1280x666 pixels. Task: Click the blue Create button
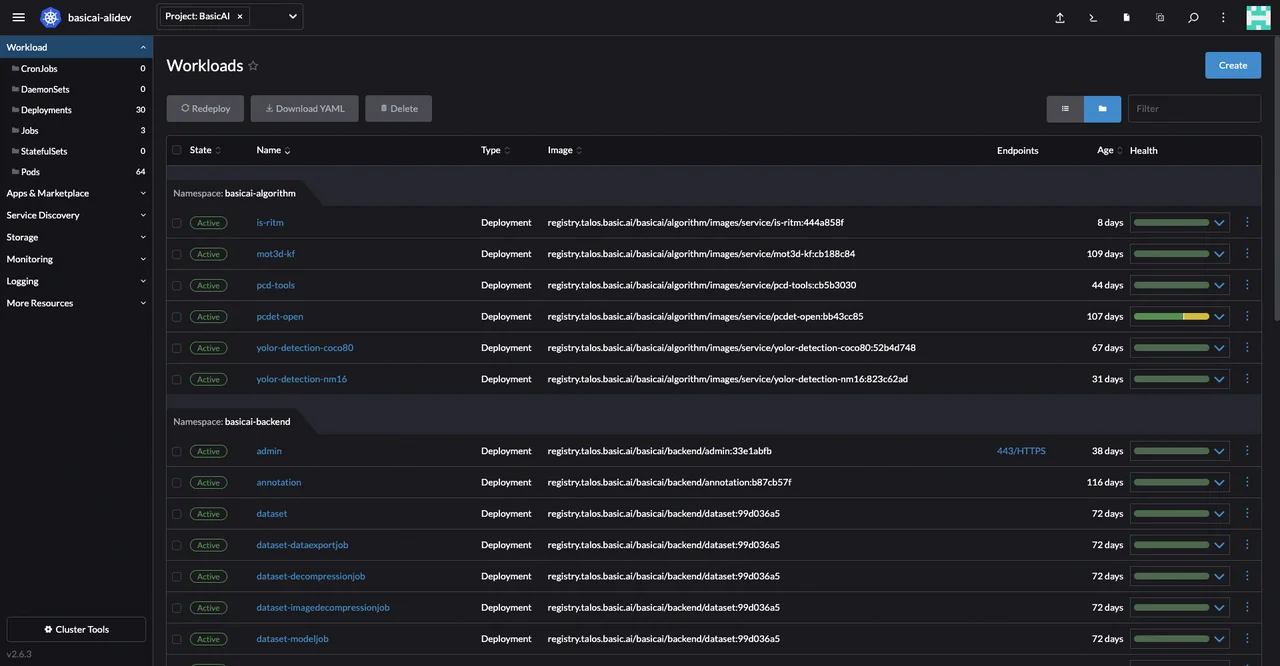coord(1232,65)
